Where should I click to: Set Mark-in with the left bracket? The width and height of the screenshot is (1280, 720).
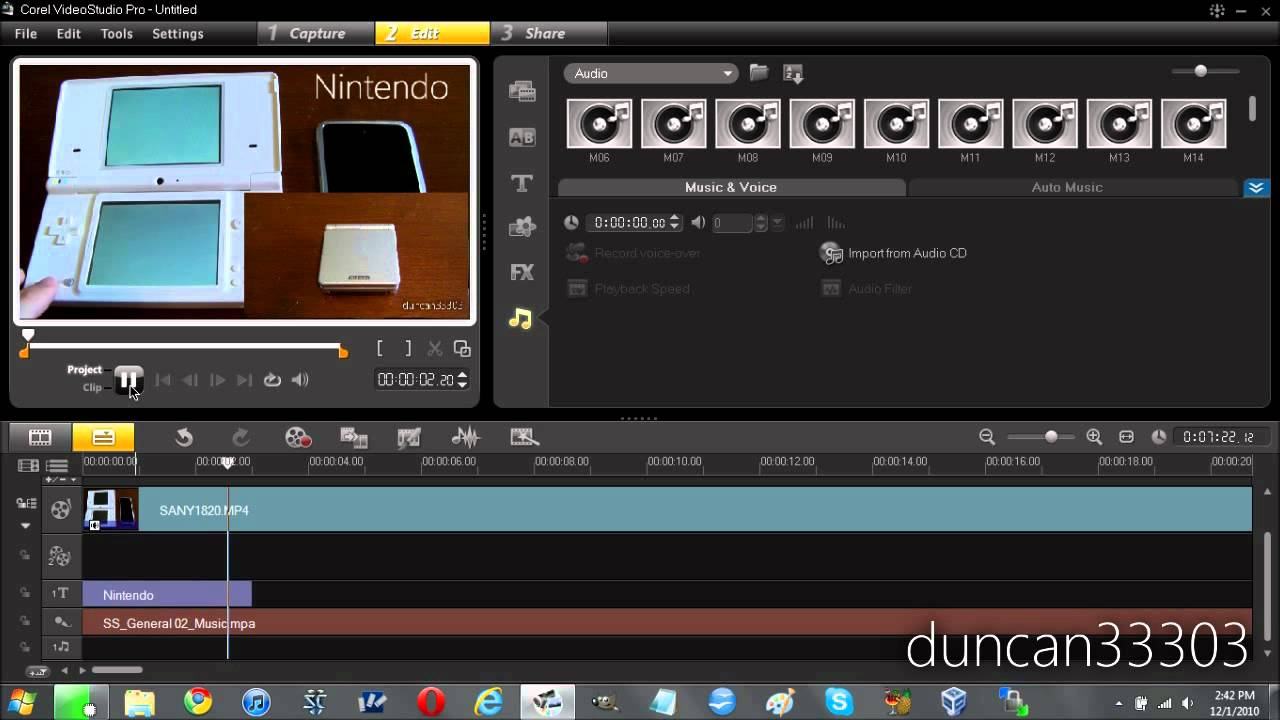point(380,348)
